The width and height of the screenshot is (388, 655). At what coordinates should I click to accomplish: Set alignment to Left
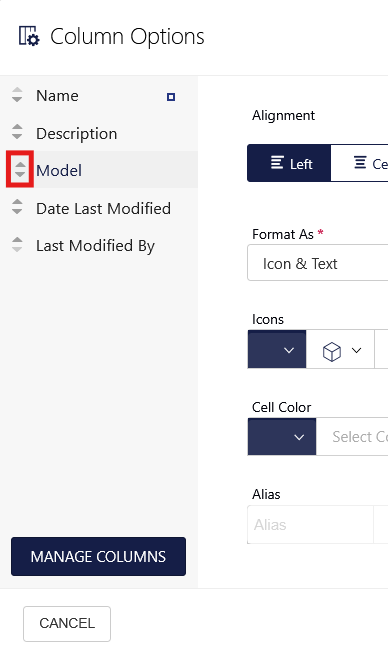289,163
